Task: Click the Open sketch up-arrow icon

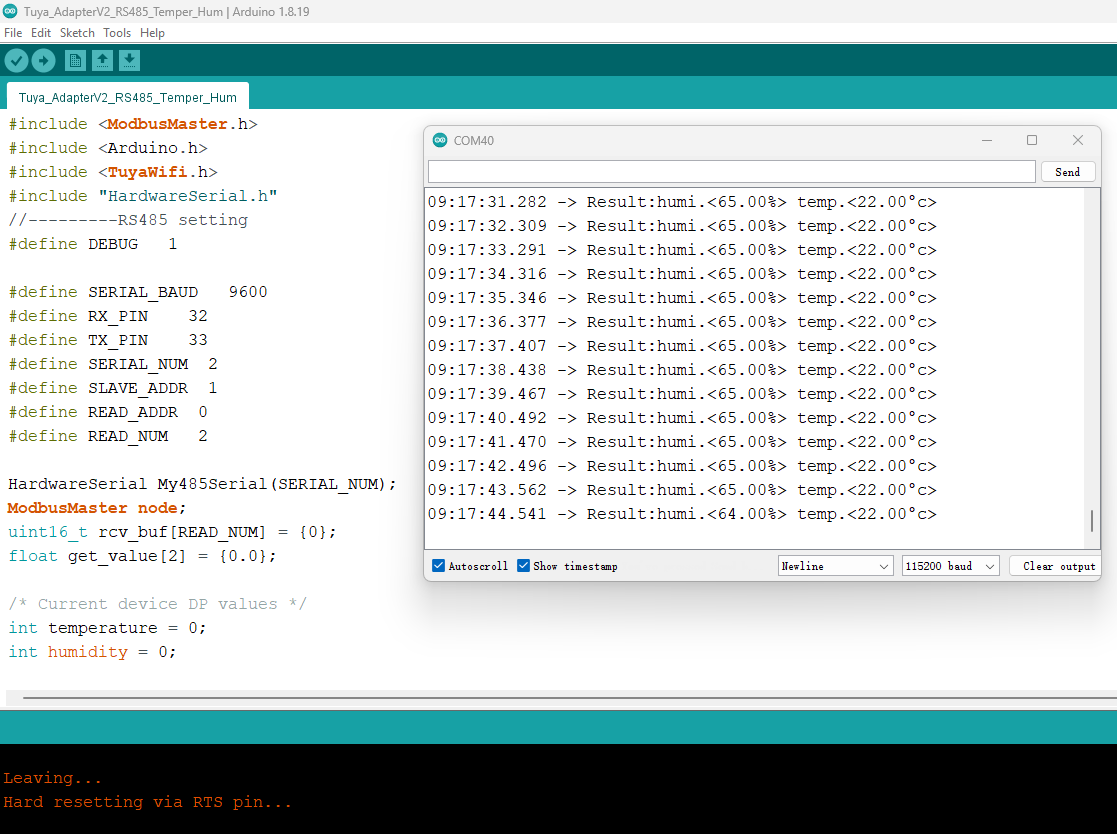Action: 102,61
